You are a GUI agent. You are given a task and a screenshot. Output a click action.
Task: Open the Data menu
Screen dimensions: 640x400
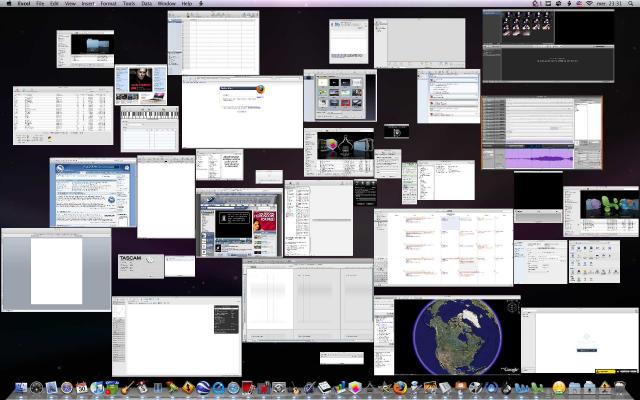point(147,3)
